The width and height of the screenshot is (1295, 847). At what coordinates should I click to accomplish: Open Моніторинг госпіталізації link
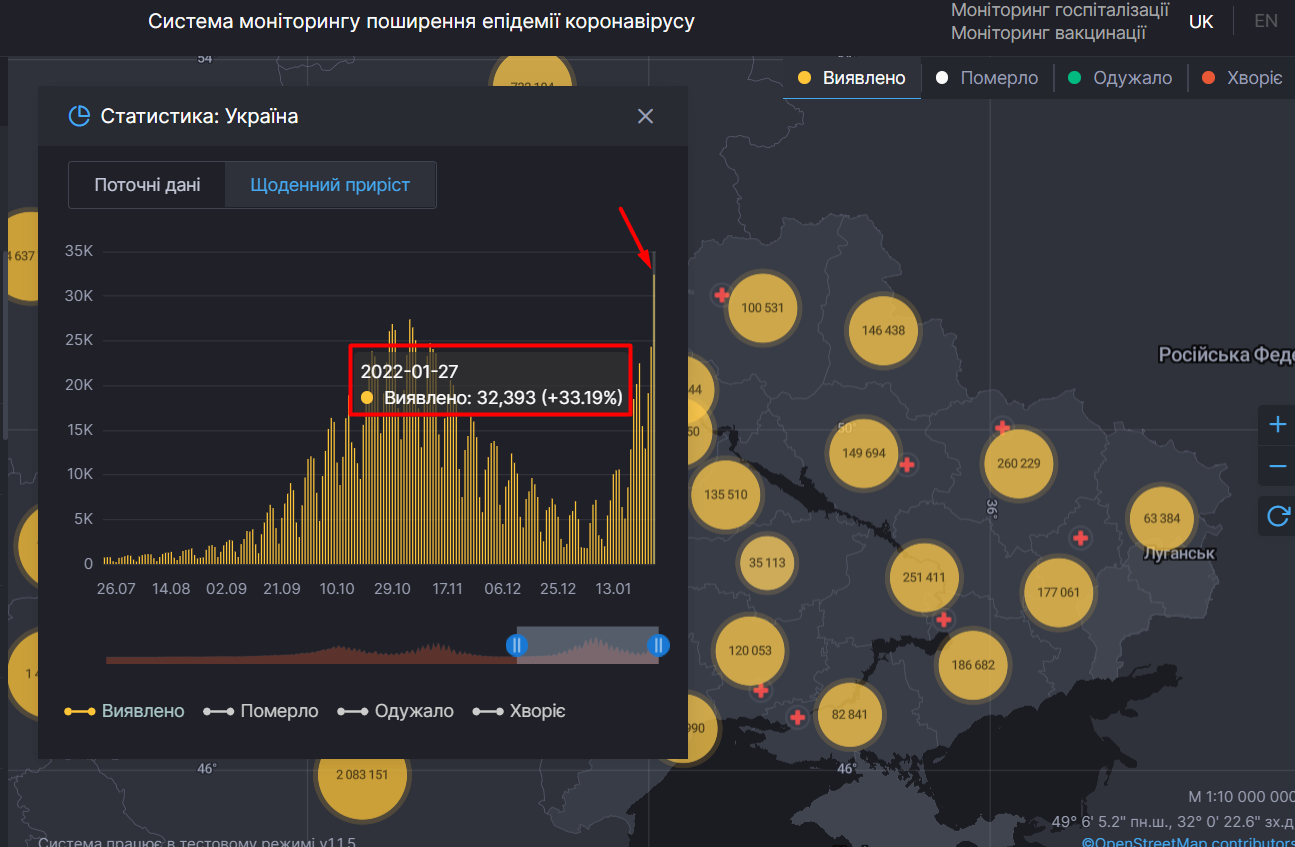point(1060,10)
